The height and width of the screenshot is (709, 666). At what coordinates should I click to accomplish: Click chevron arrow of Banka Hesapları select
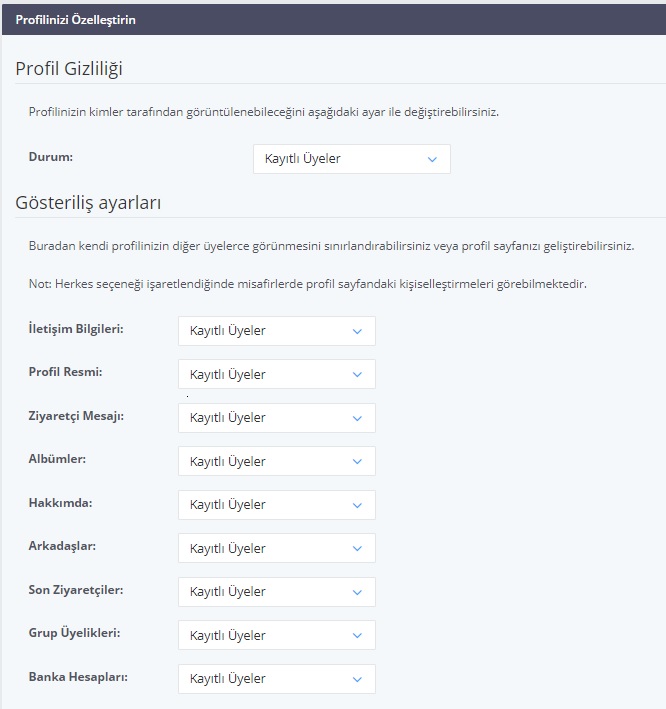[x=357, y=679]
